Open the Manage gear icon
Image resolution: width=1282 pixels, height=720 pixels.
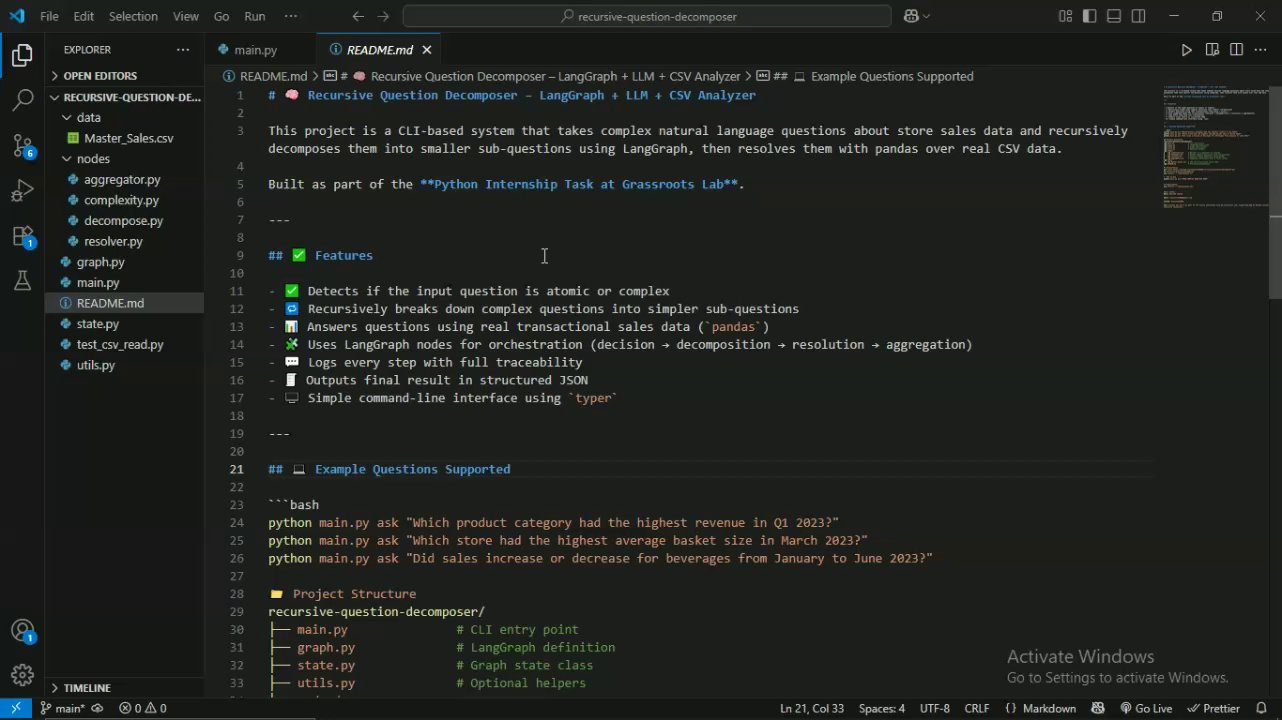[22, 675]
